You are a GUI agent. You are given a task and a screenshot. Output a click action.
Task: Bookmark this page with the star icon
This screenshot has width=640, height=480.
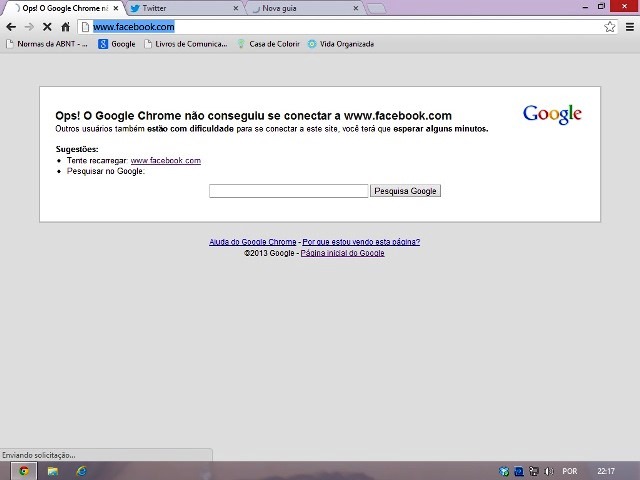point(609,27)
